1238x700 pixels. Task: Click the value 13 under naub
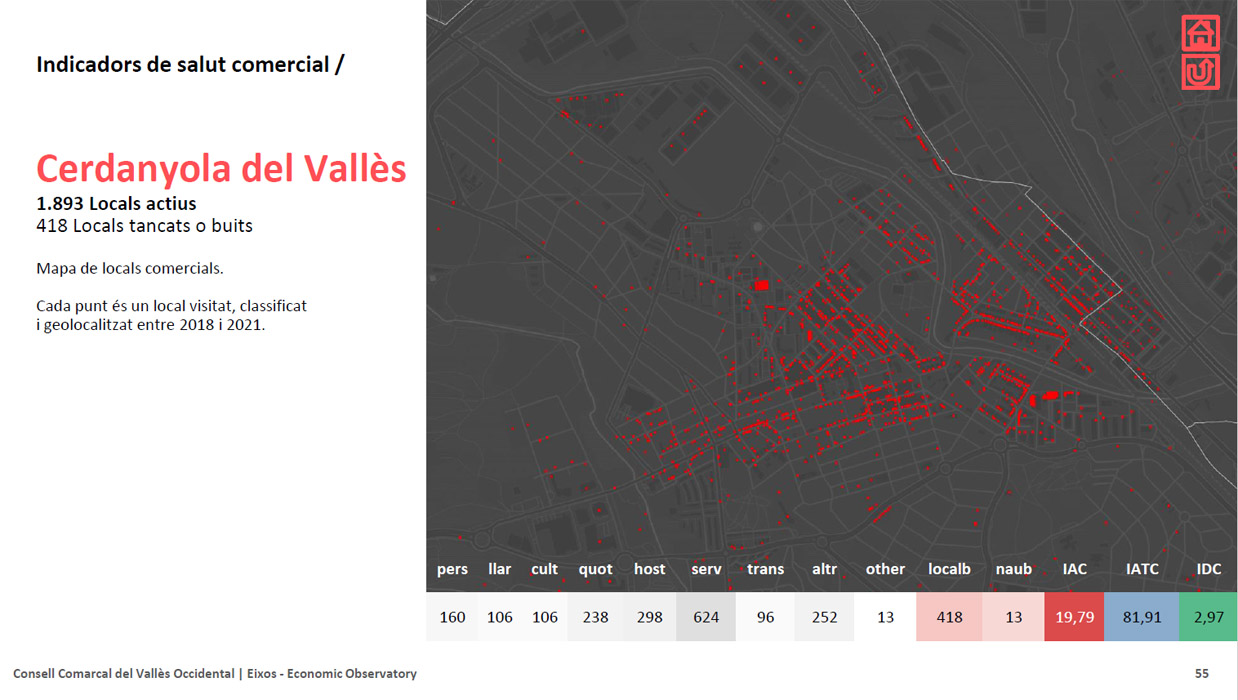pyautogui.click(x=1014, y=617)
